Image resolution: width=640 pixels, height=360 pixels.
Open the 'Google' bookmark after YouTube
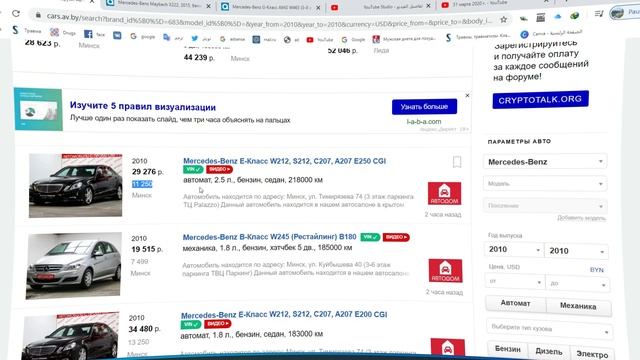coord(353,39)
